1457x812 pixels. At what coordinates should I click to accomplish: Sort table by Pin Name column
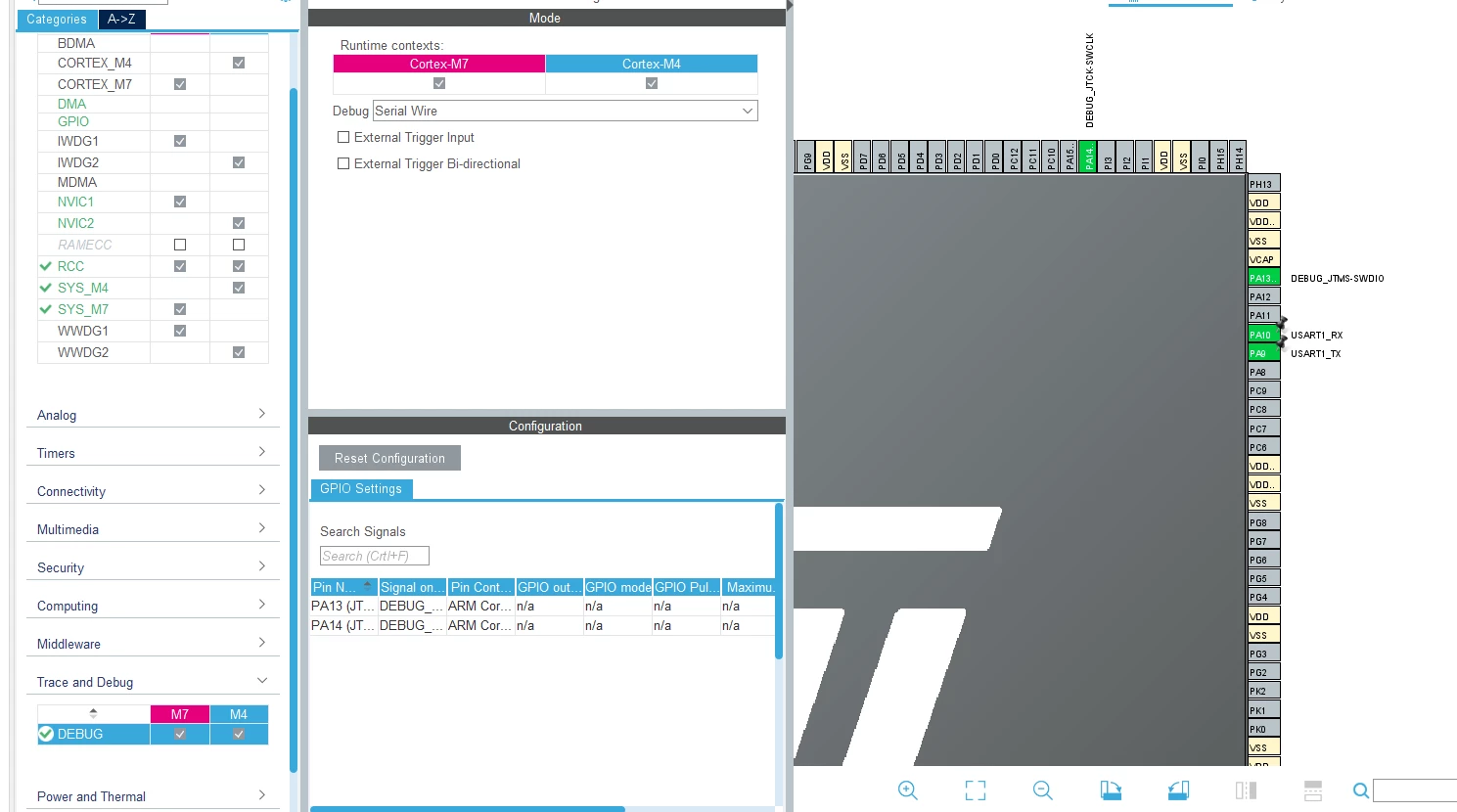pyautogui.click(x=343, y=587)
